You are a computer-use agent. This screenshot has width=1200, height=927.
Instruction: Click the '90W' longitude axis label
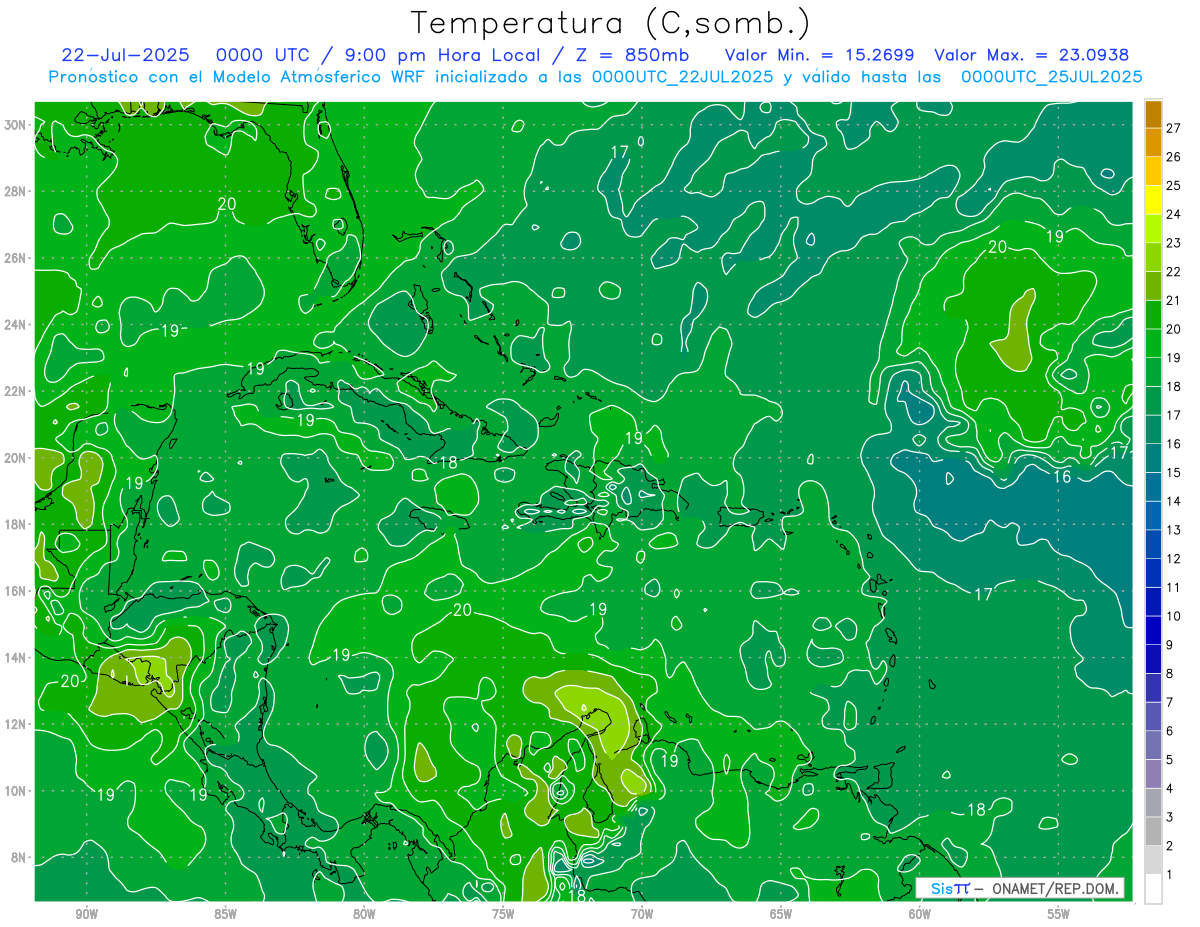click(87, 914)
